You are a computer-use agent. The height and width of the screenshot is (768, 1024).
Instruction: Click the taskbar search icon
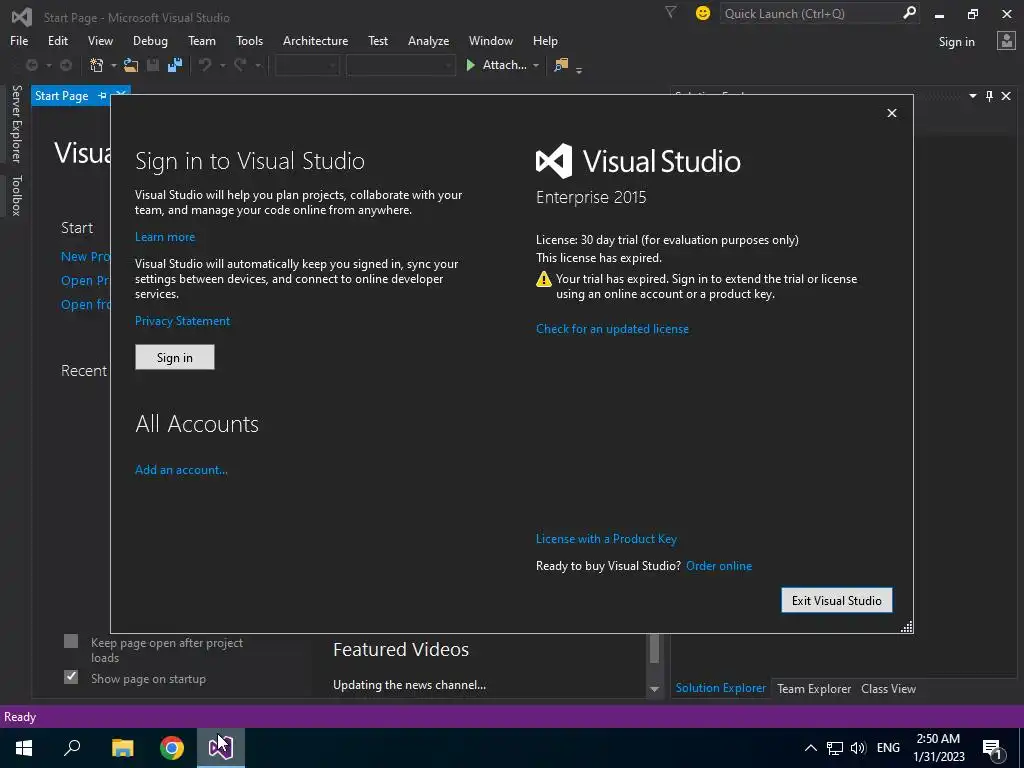pyautogui.click(x=72, y=748)
